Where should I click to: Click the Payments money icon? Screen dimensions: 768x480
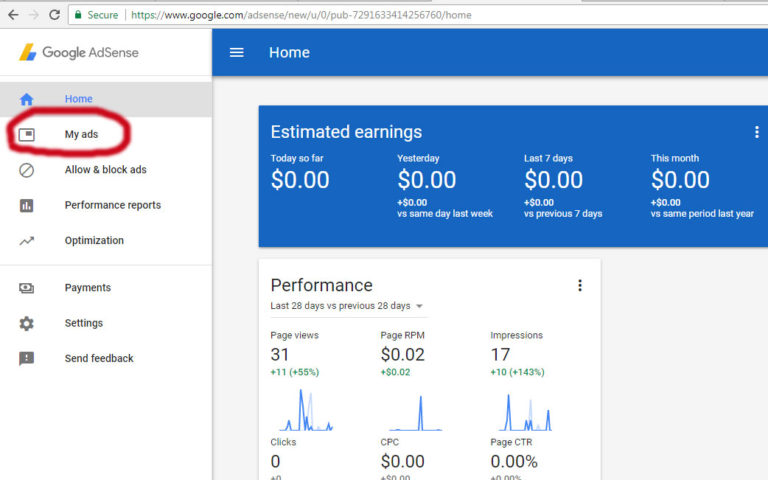tap(26, 288)
